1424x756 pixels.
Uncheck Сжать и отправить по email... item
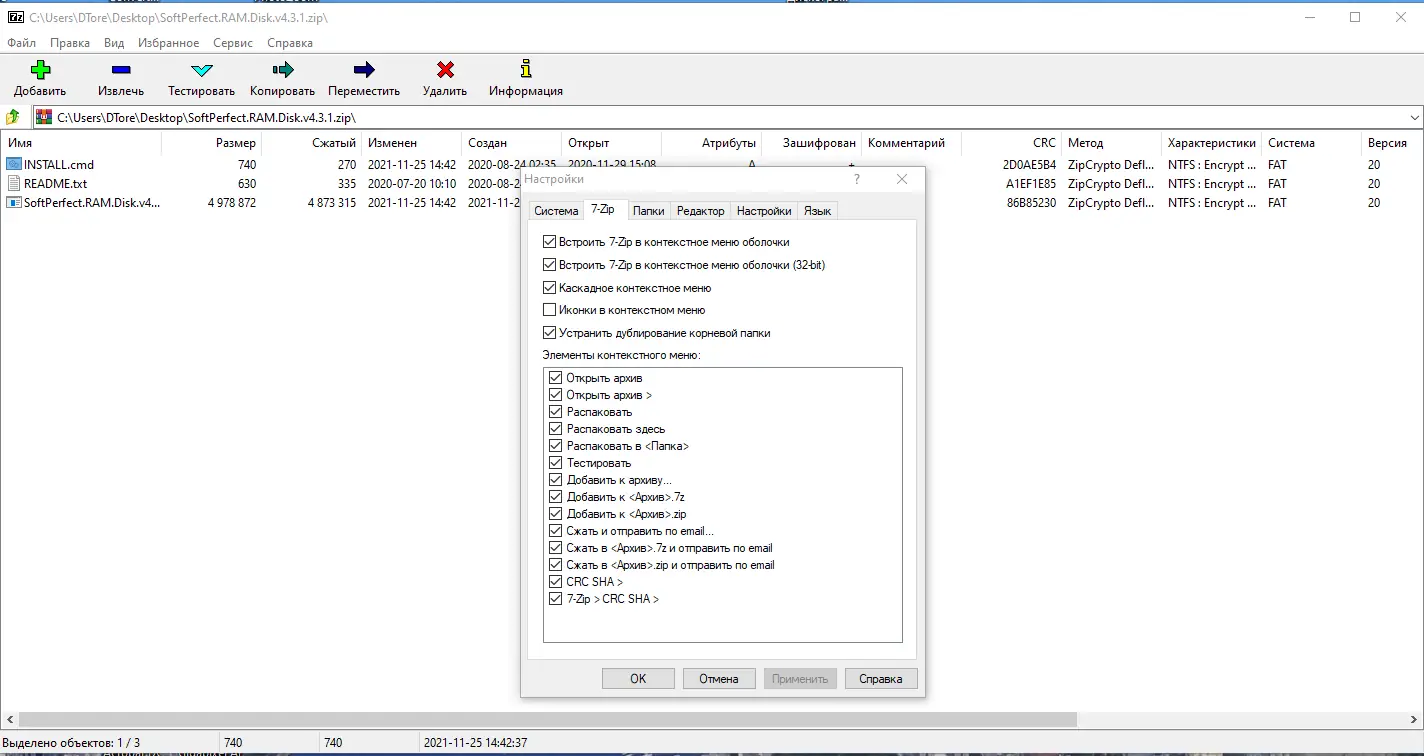tap(556, 531)
